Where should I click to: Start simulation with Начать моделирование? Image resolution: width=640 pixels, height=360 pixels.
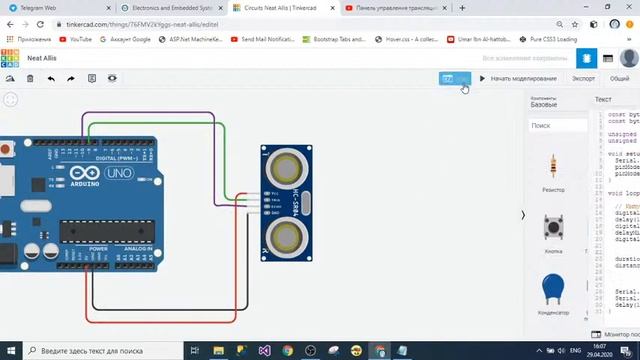[518, 78]
